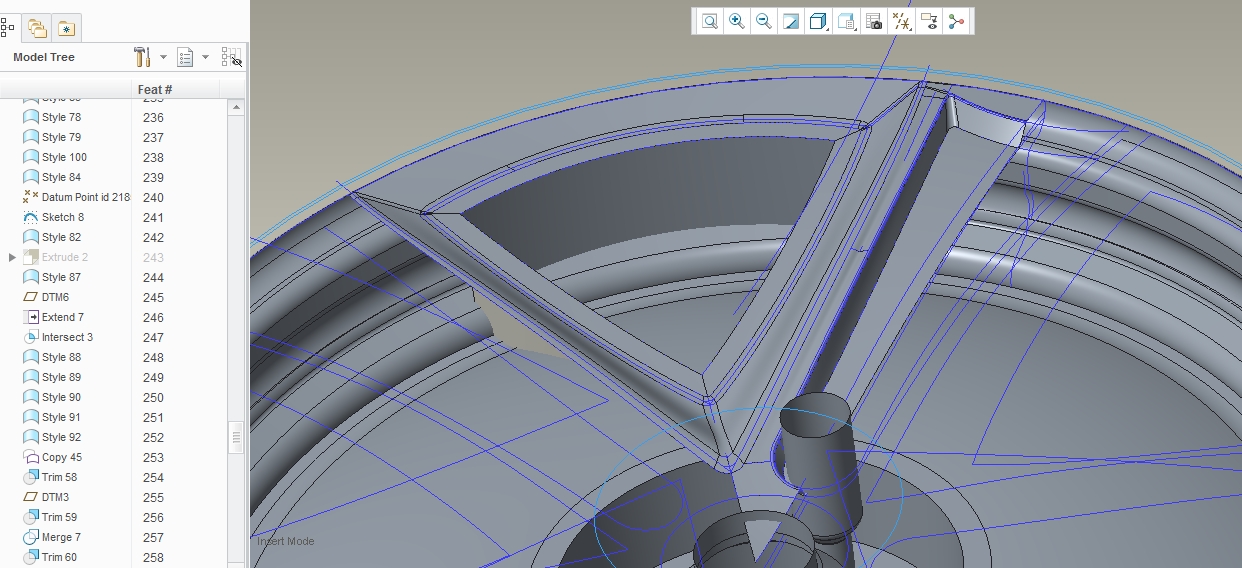Select the Style 82 feature
The width and height of the screenshot is (1242, 568).
click(x=61, y=237)
